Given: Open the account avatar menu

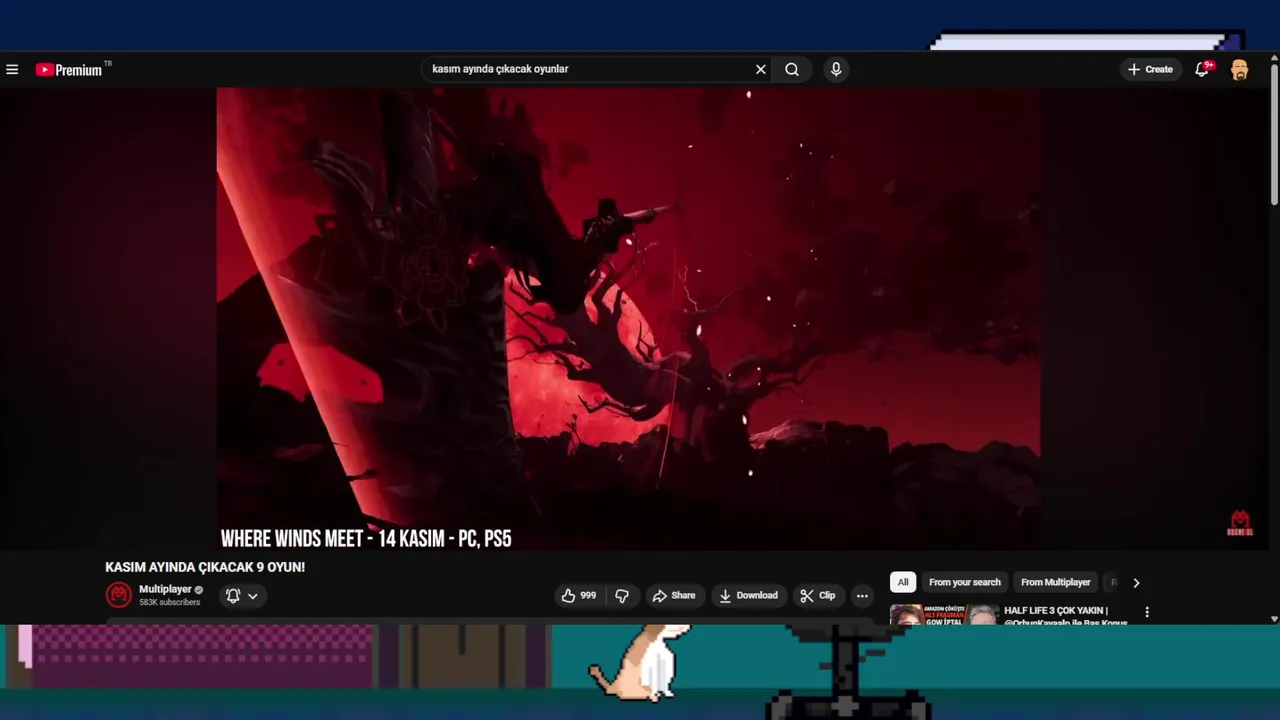Looking at the screenshot, I should 1240,69.
